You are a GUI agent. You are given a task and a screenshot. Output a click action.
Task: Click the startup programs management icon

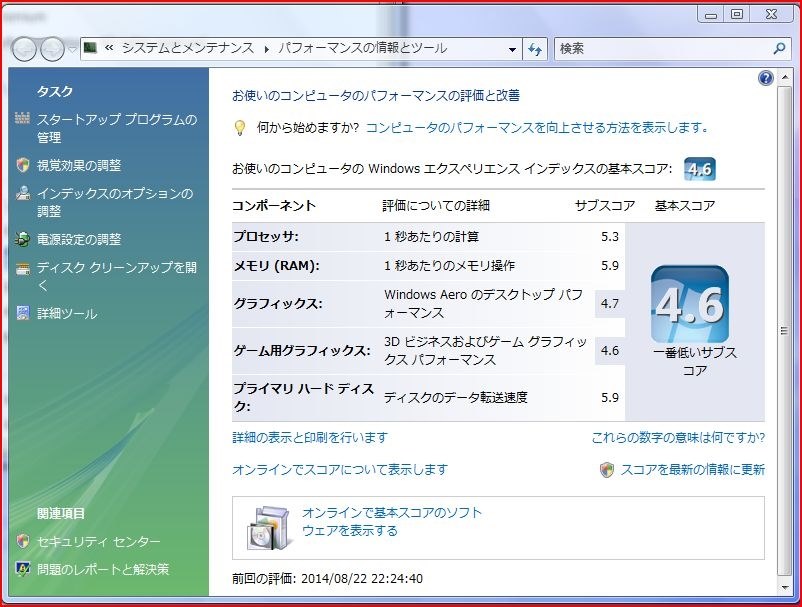click(x=23, y=119)
